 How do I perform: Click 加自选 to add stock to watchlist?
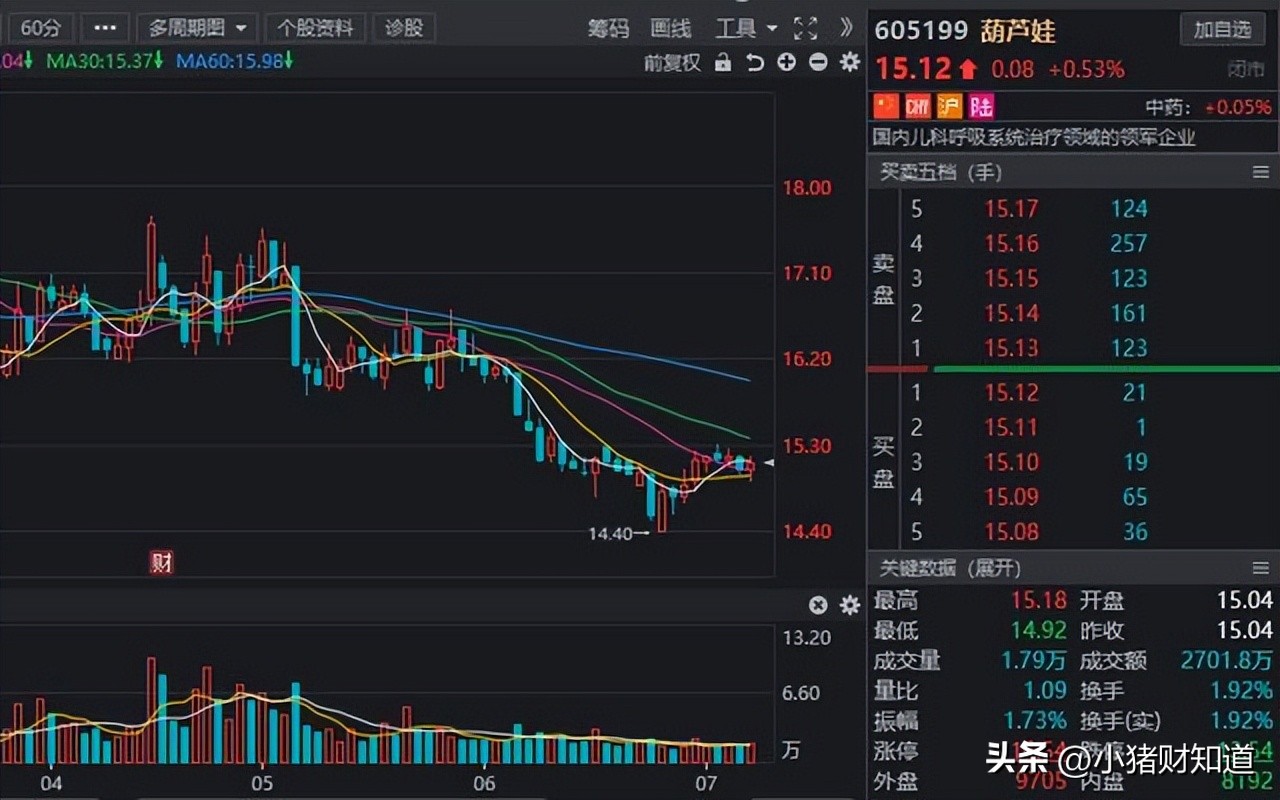coord(1223,30)
